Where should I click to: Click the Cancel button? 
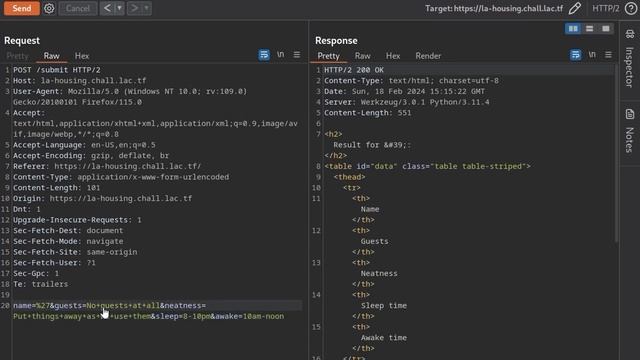tap(78, 8)
